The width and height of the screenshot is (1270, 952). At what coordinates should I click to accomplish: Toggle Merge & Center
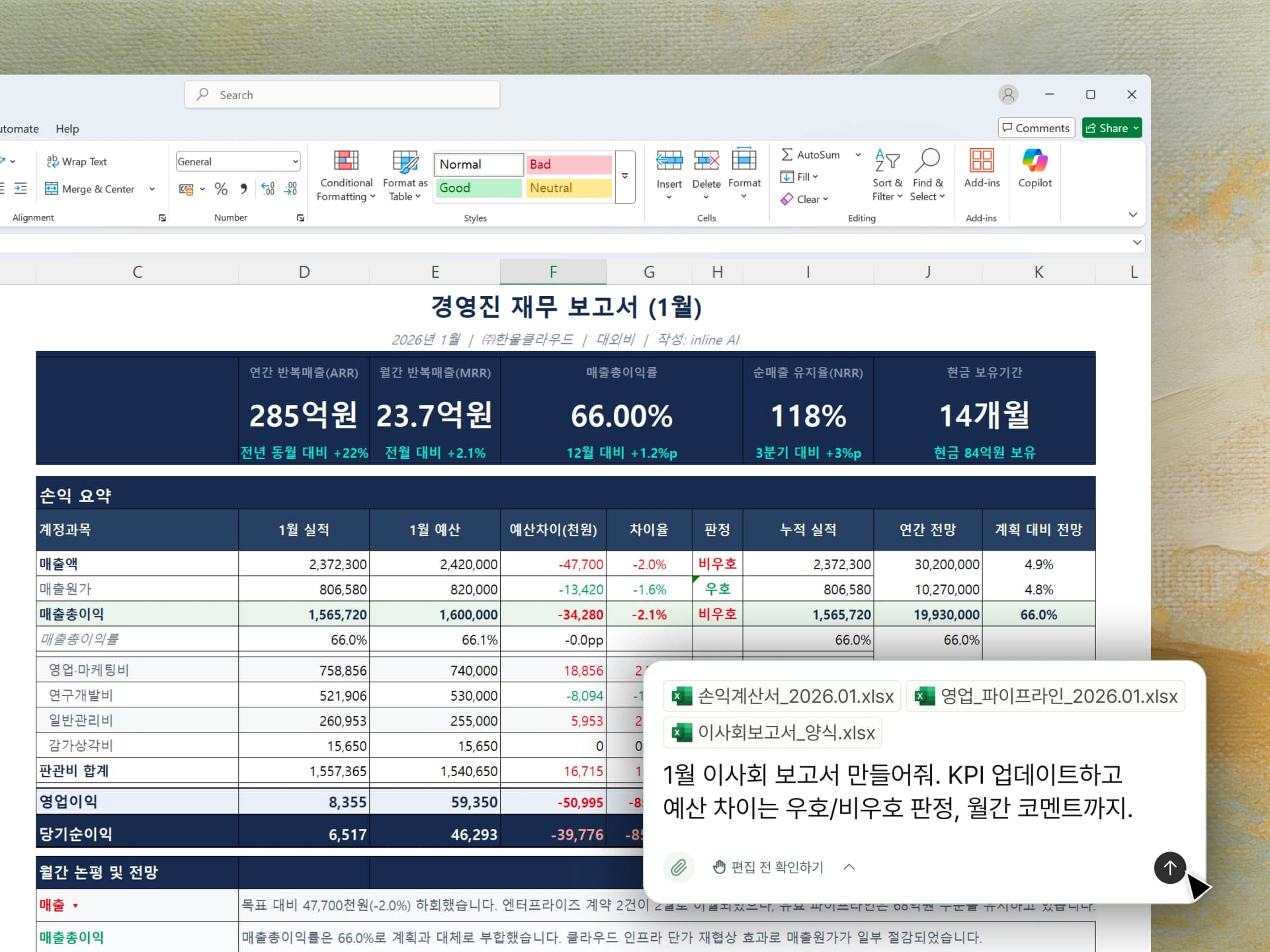90,189
